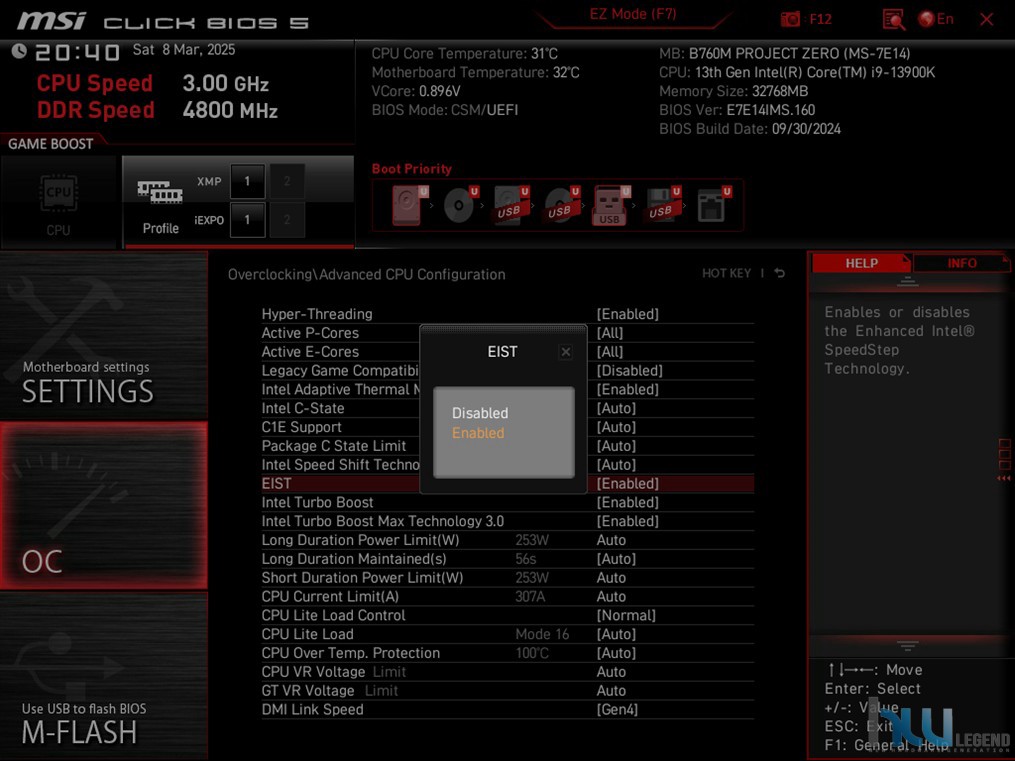Viewport: 1015px width, 761px height.
Task: Select the USB key boot device icon
Action: tap(612, 205)
